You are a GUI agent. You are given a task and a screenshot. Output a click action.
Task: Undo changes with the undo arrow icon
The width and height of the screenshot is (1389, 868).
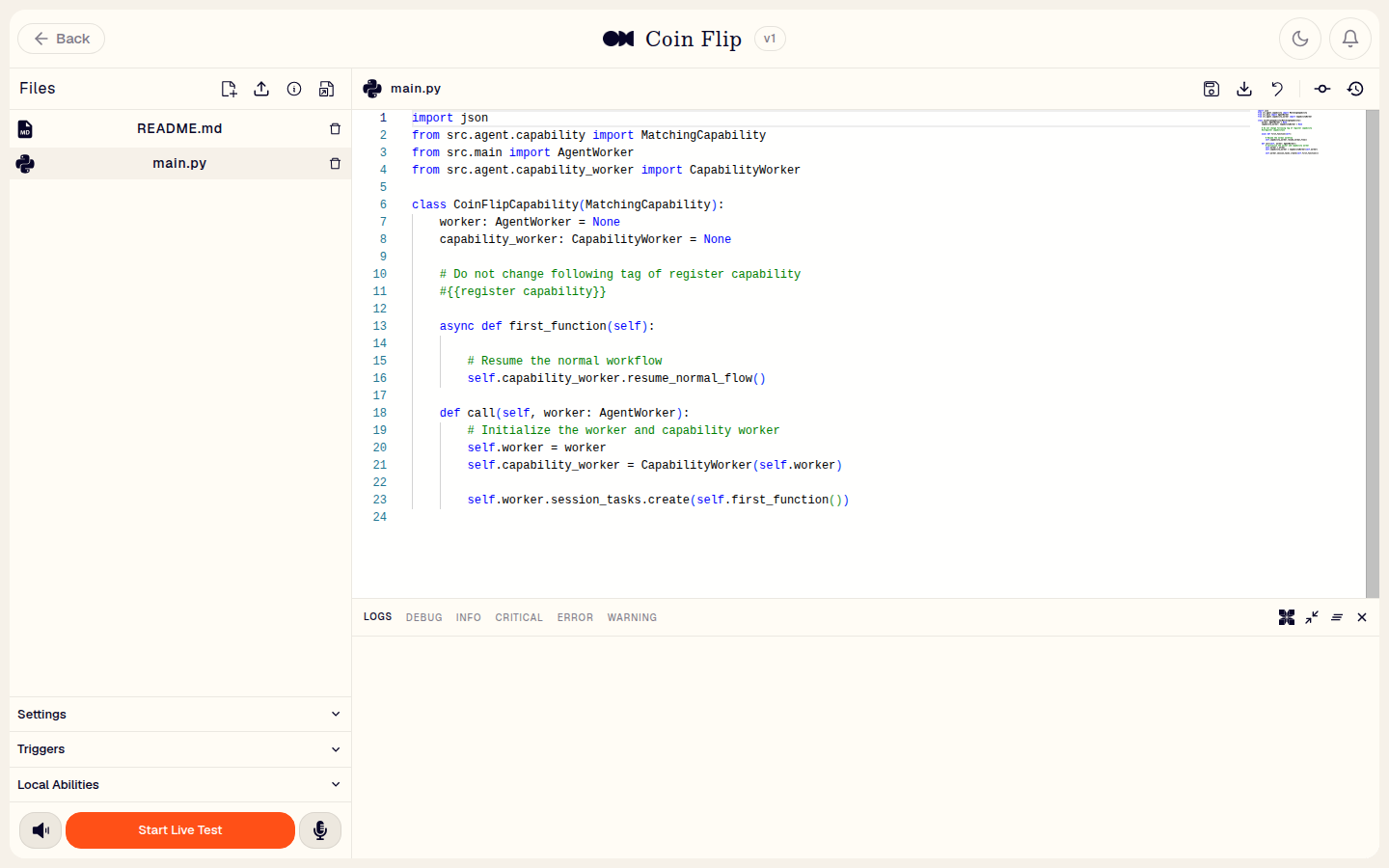coord(1277,89)
